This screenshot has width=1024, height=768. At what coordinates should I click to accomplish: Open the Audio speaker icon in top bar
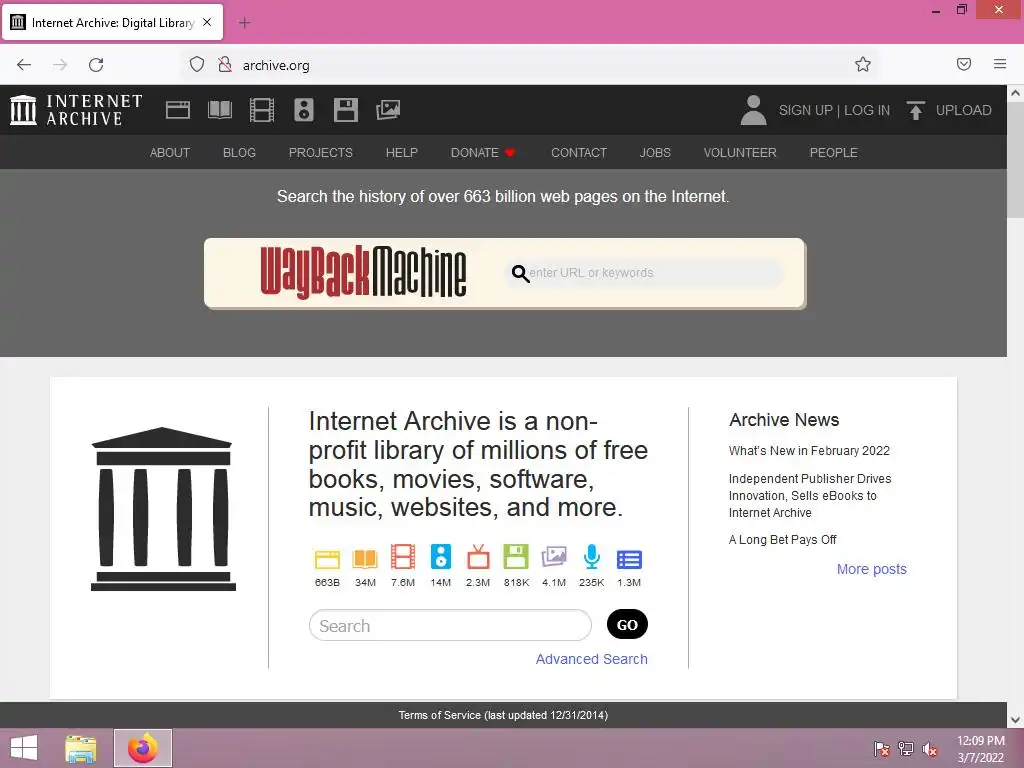point(304,110)
